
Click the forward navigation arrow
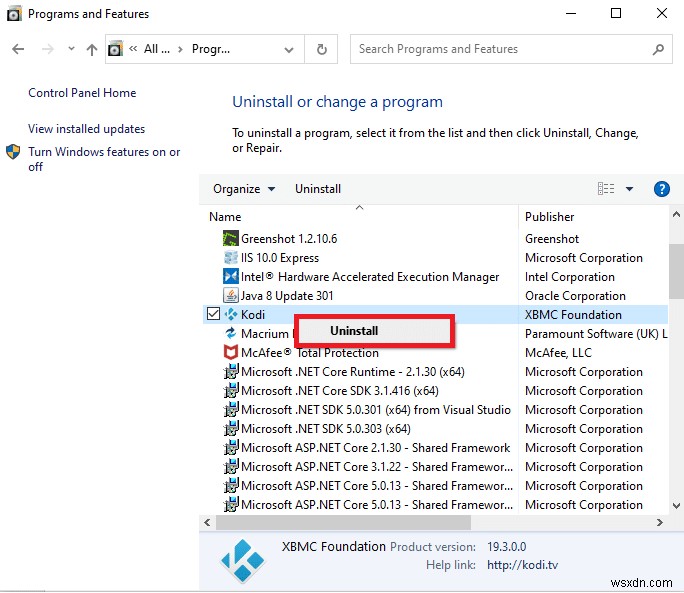(x=48, y=49)
